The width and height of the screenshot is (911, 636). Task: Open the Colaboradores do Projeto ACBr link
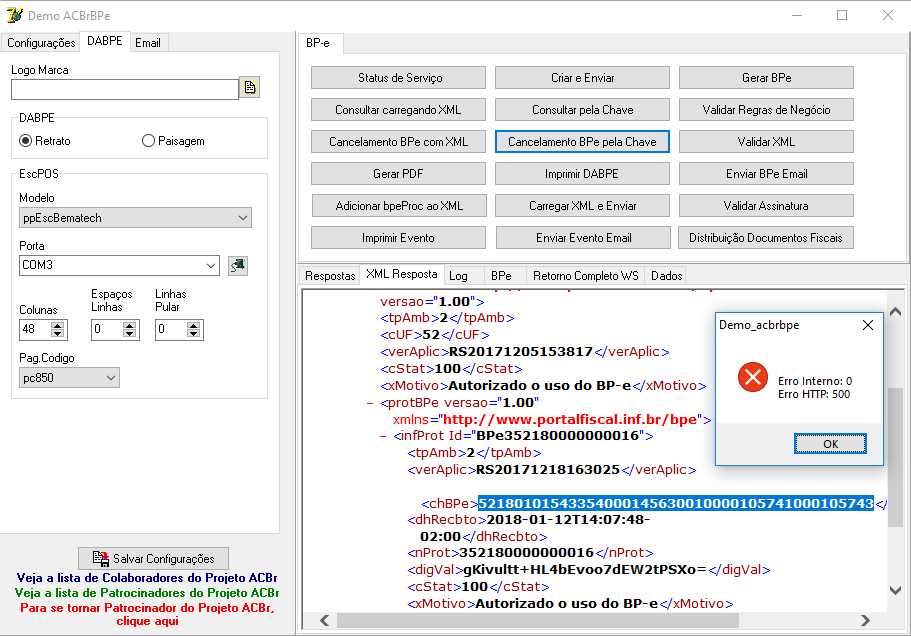click(147, 578)
